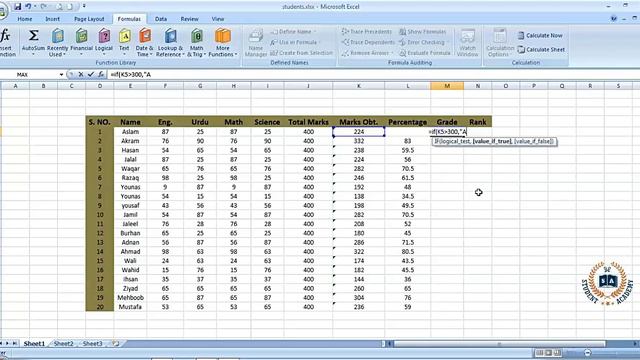Screen dimensions: 640x360
Task: Click the Marks Obt. cell showing 224
Action: (359, 131)
